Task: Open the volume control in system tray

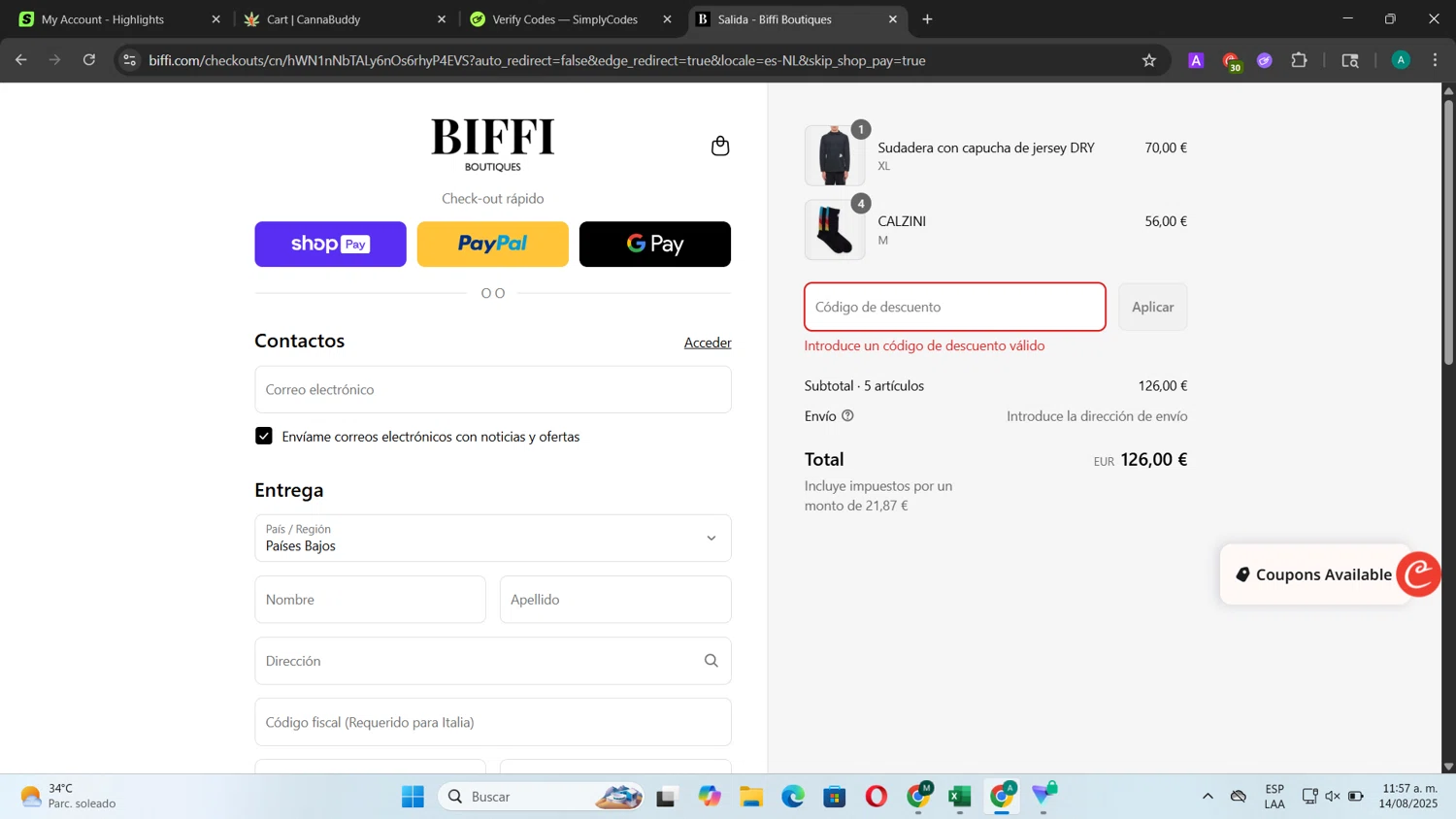Action: [1332, 797]
